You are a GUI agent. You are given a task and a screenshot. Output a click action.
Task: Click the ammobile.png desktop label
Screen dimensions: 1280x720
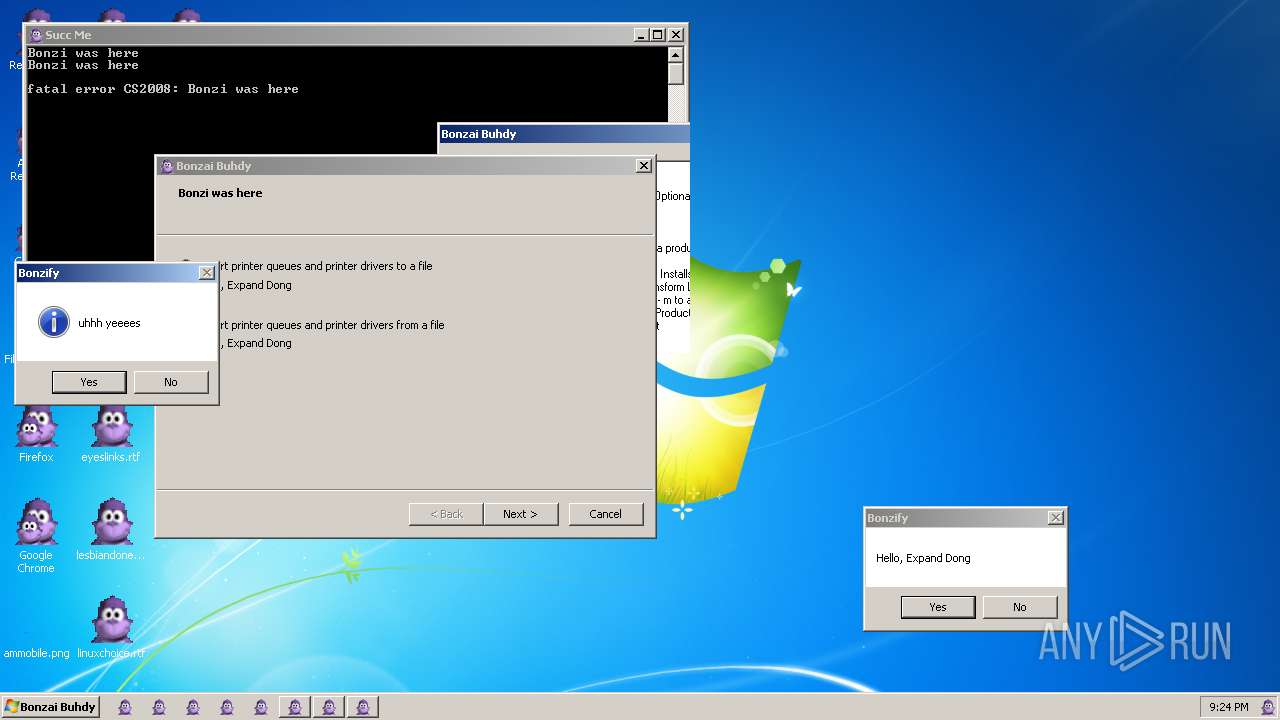pos(36,653)
